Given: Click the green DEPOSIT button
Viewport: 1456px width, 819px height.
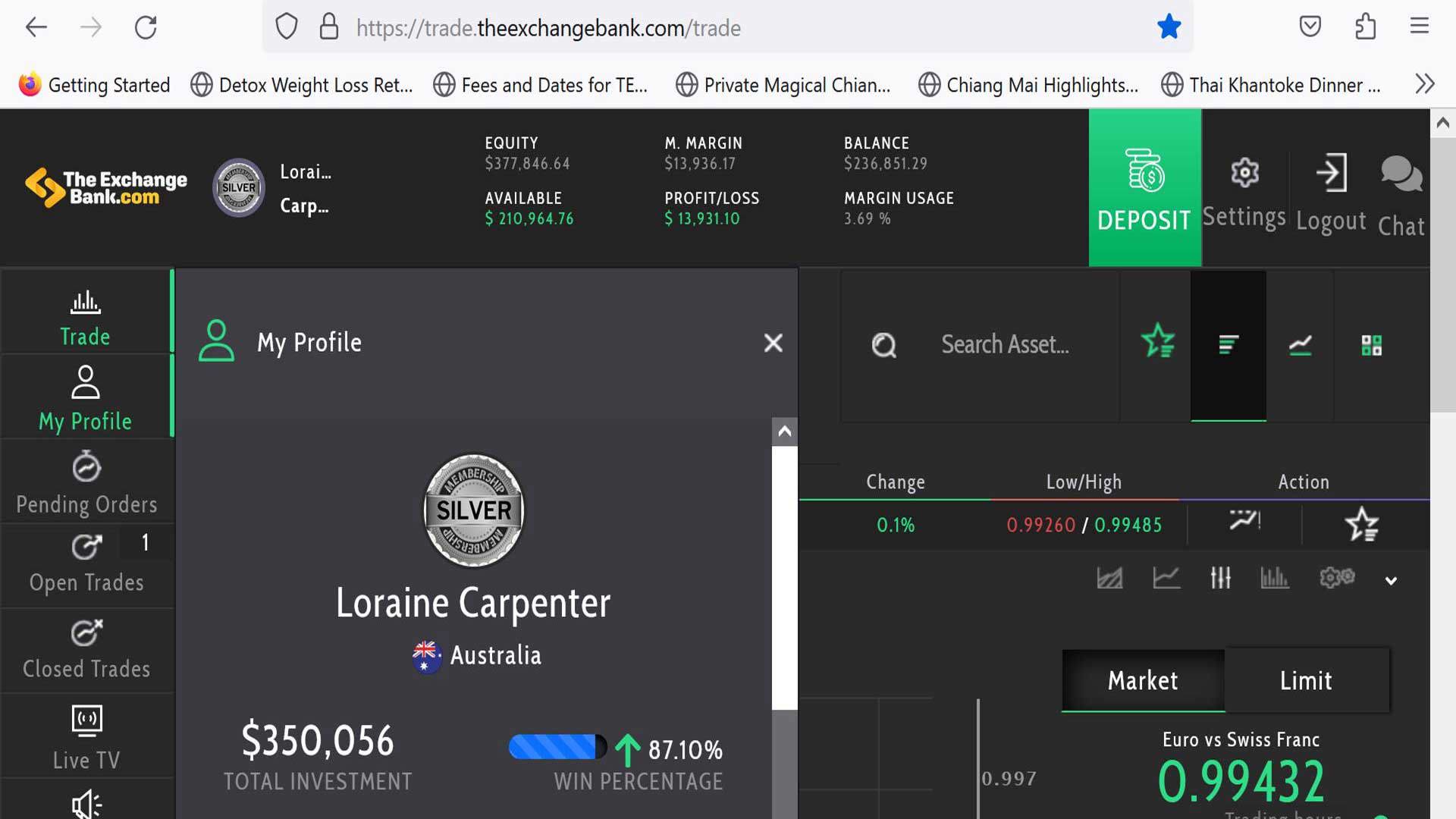Looking at the screenshot, I should 1145,187.
